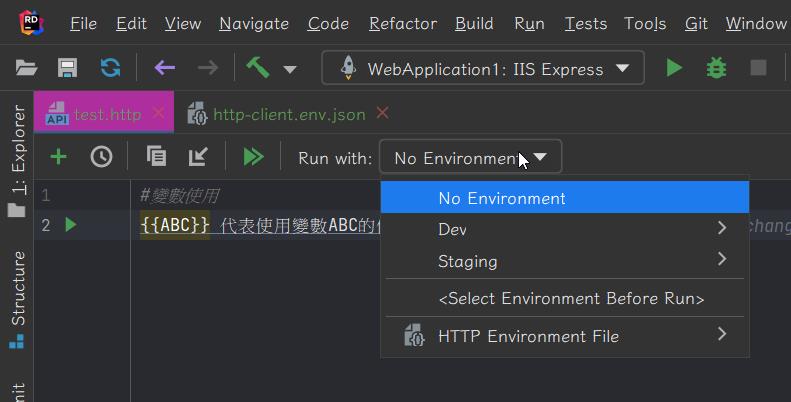Open the Edit menu
The image size is (791, 402).
tap(131, 23)
